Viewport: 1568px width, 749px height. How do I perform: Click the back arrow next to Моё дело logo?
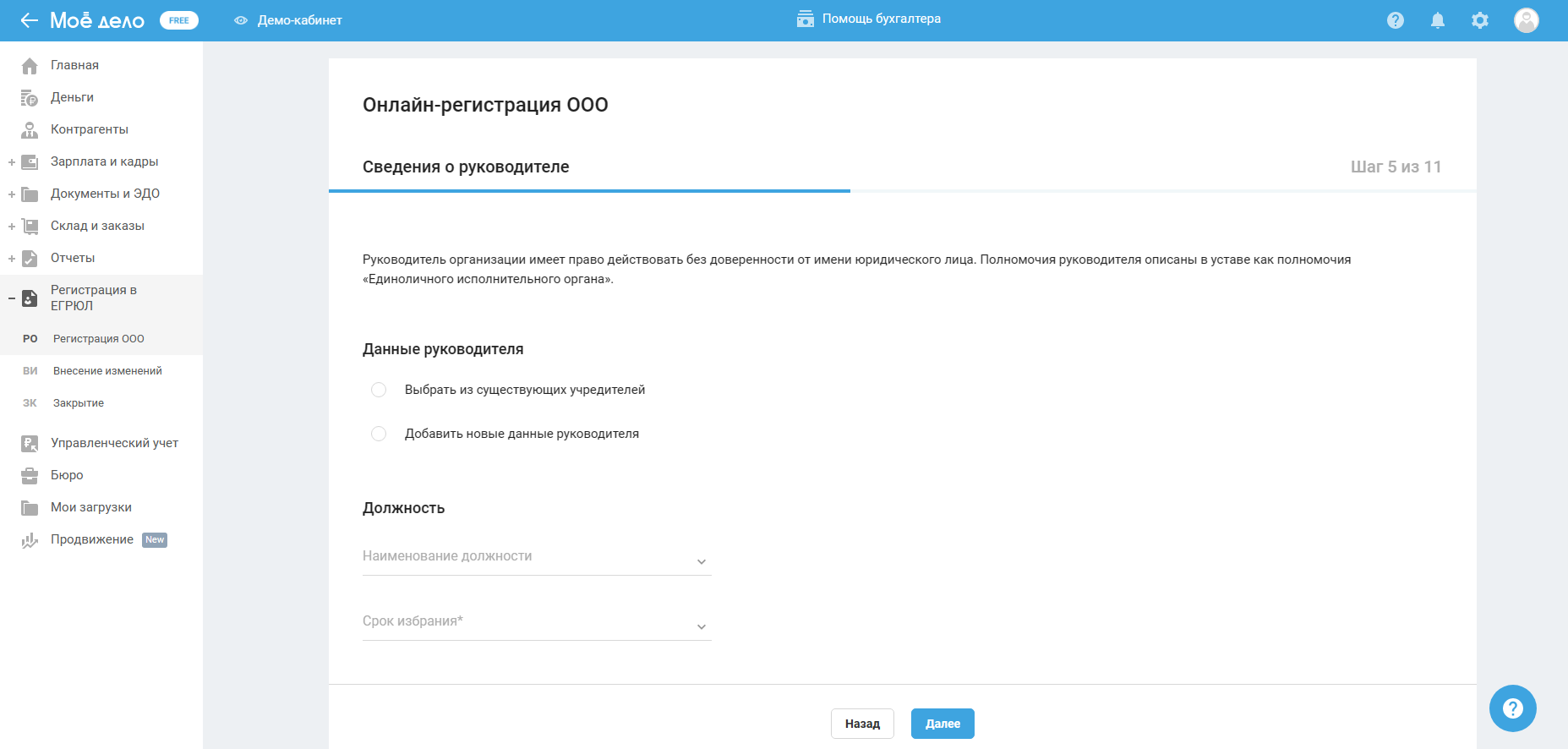coord(30,20)
